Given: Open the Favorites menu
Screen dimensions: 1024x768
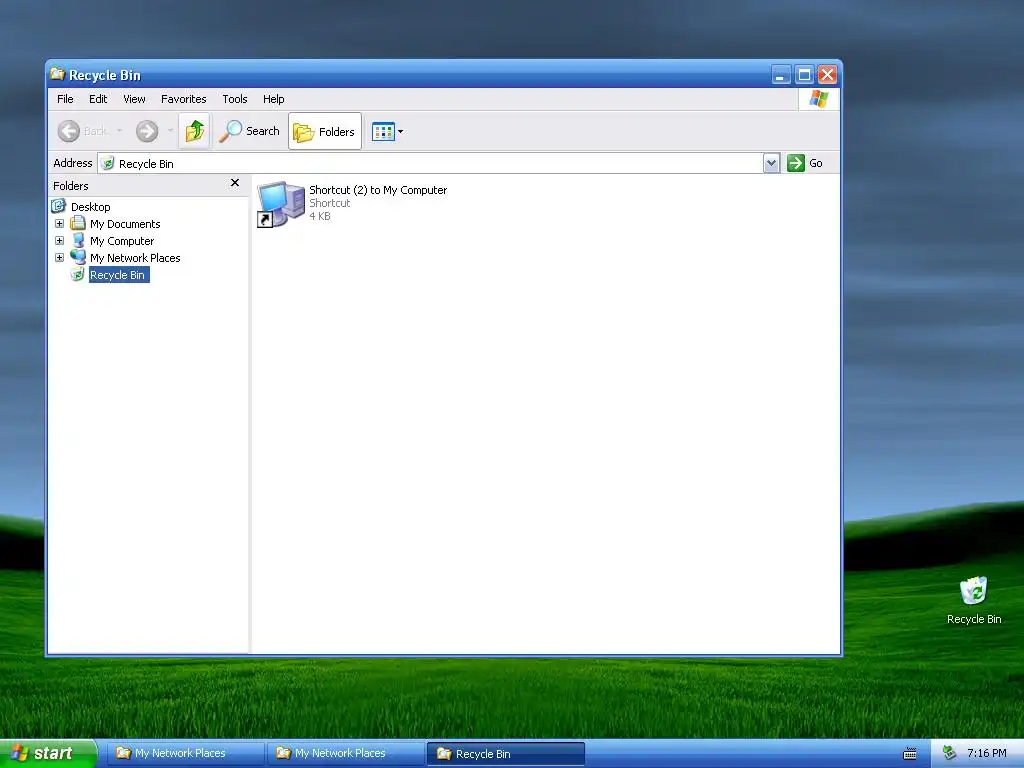Looking at the screenshot, I should pyautogui.click(x=184, y=99).
